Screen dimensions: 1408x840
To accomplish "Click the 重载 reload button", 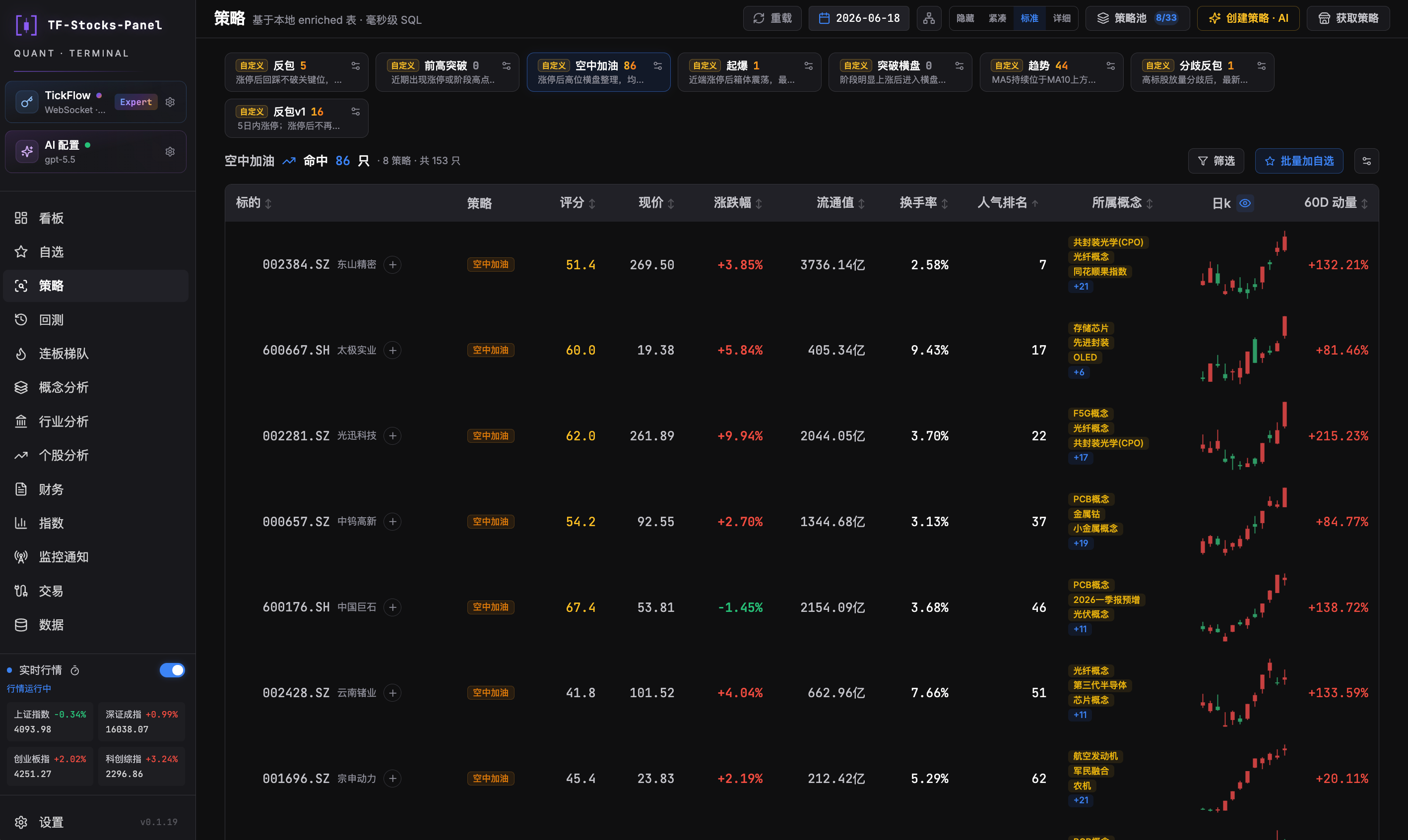I will tap(772, 18).
